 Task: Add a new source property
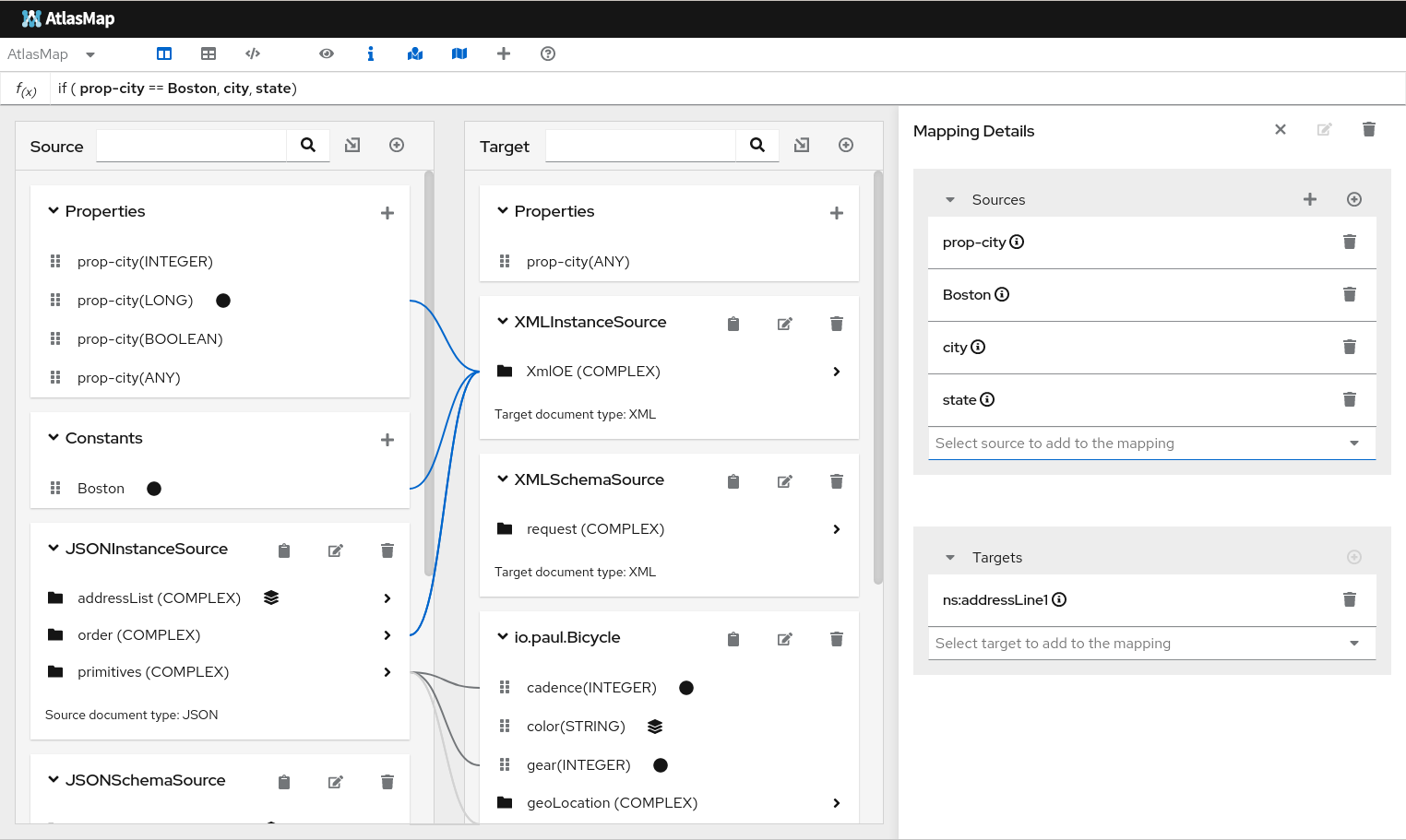(x=387, y=213)
